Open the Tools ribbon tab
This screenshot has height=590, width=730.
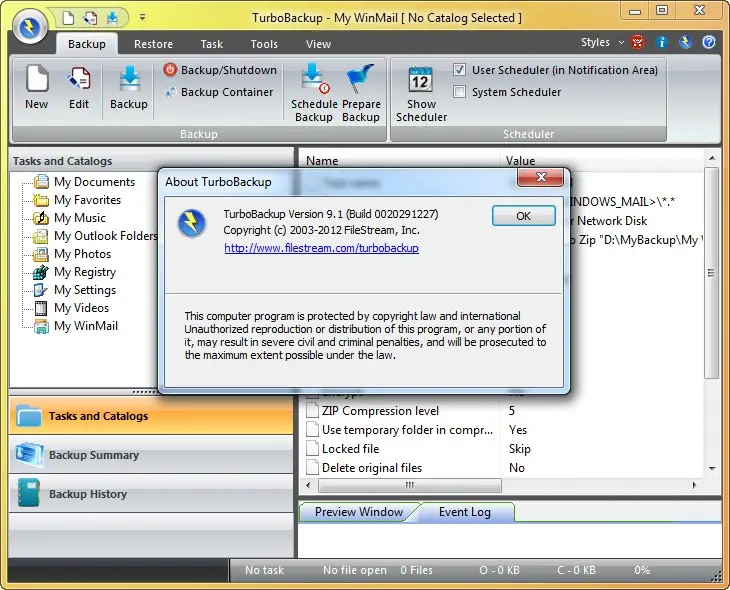coord(264,44)
